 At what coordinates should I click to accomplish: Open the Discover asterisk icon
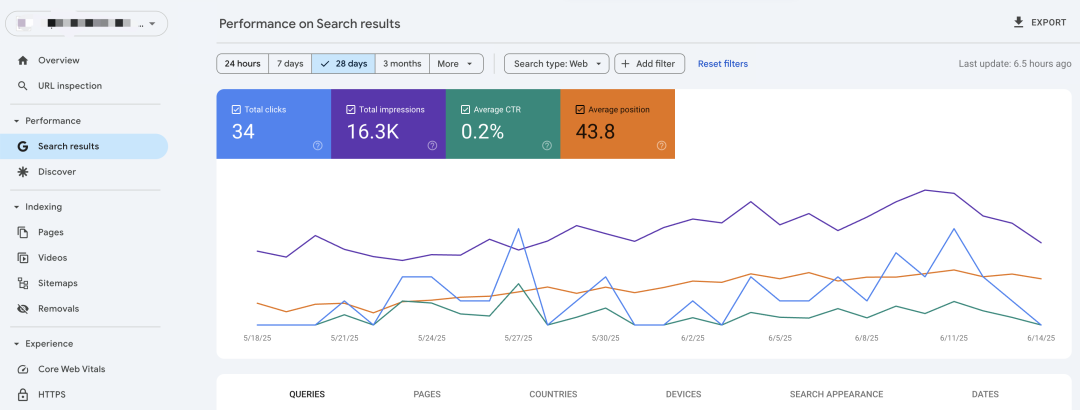click(x=23, y=172)
